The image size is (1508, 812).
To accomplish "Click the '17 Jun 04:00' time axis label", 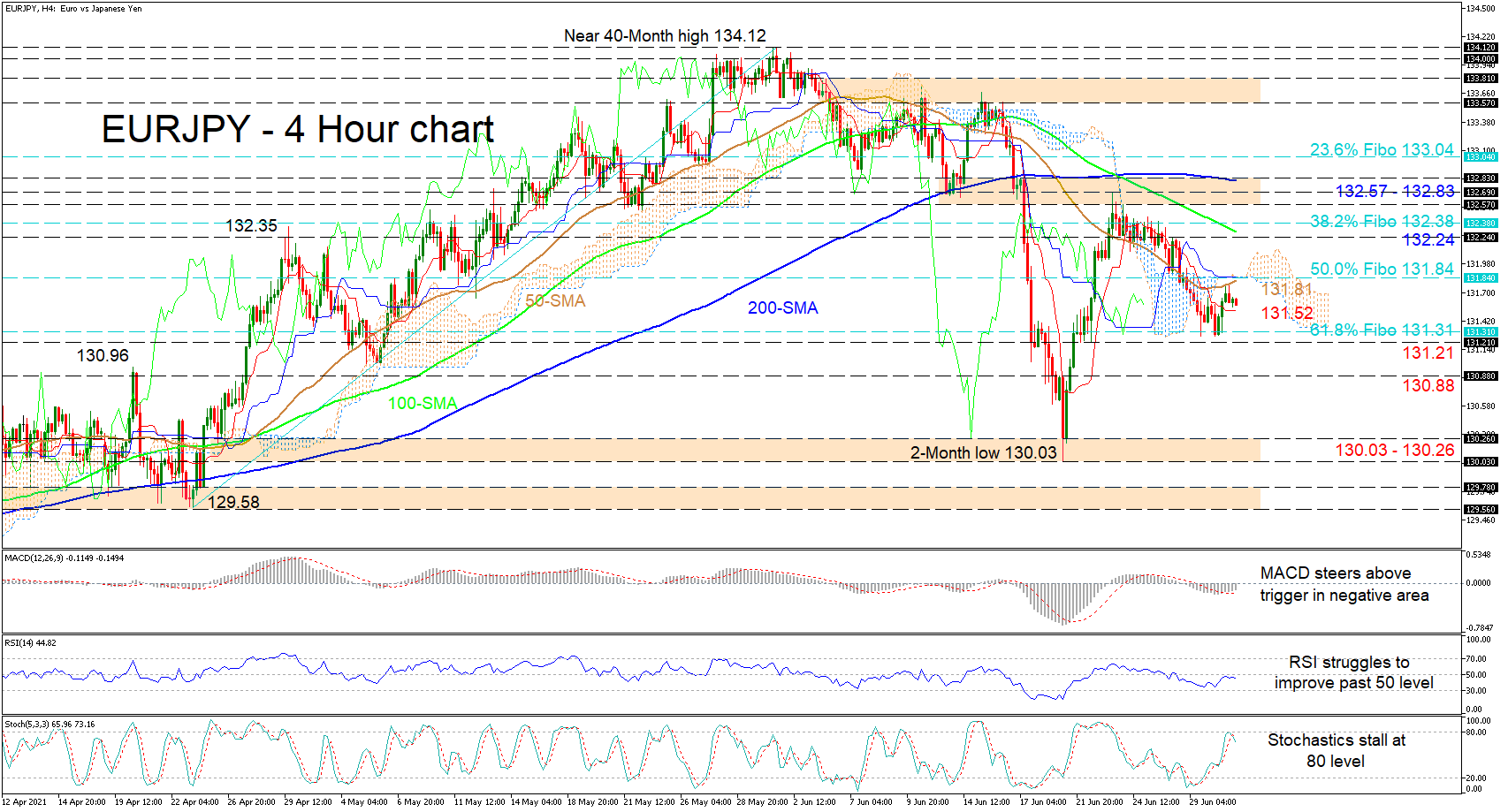I will click(1043, 802).
